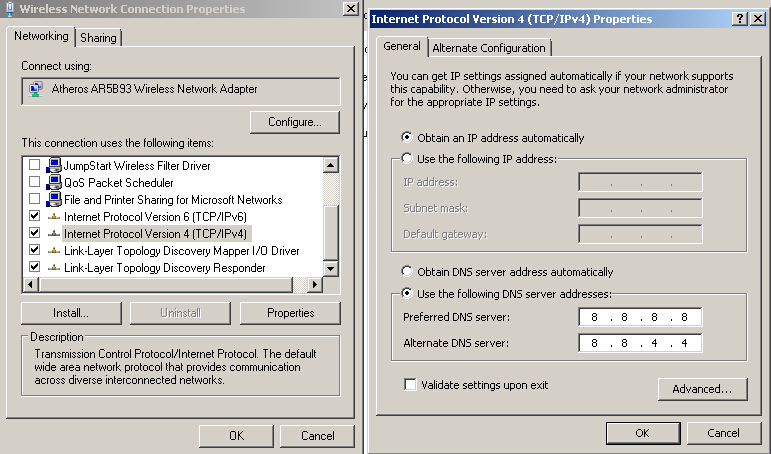
Task: Enable Validate settings upon exit
Action: tap(410, 385)
